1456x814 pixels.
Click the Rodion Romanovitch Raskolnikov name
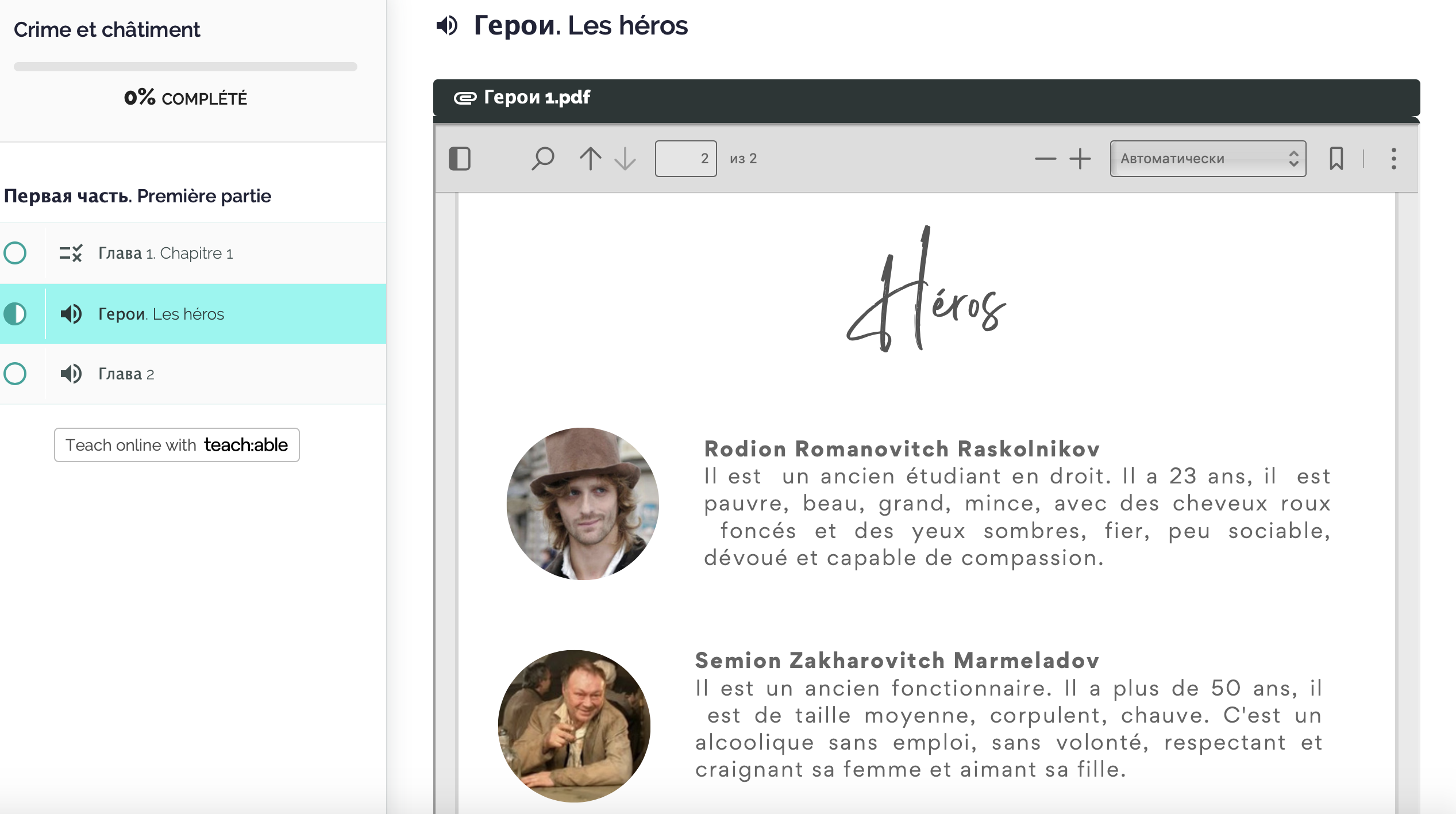(902, 449)
